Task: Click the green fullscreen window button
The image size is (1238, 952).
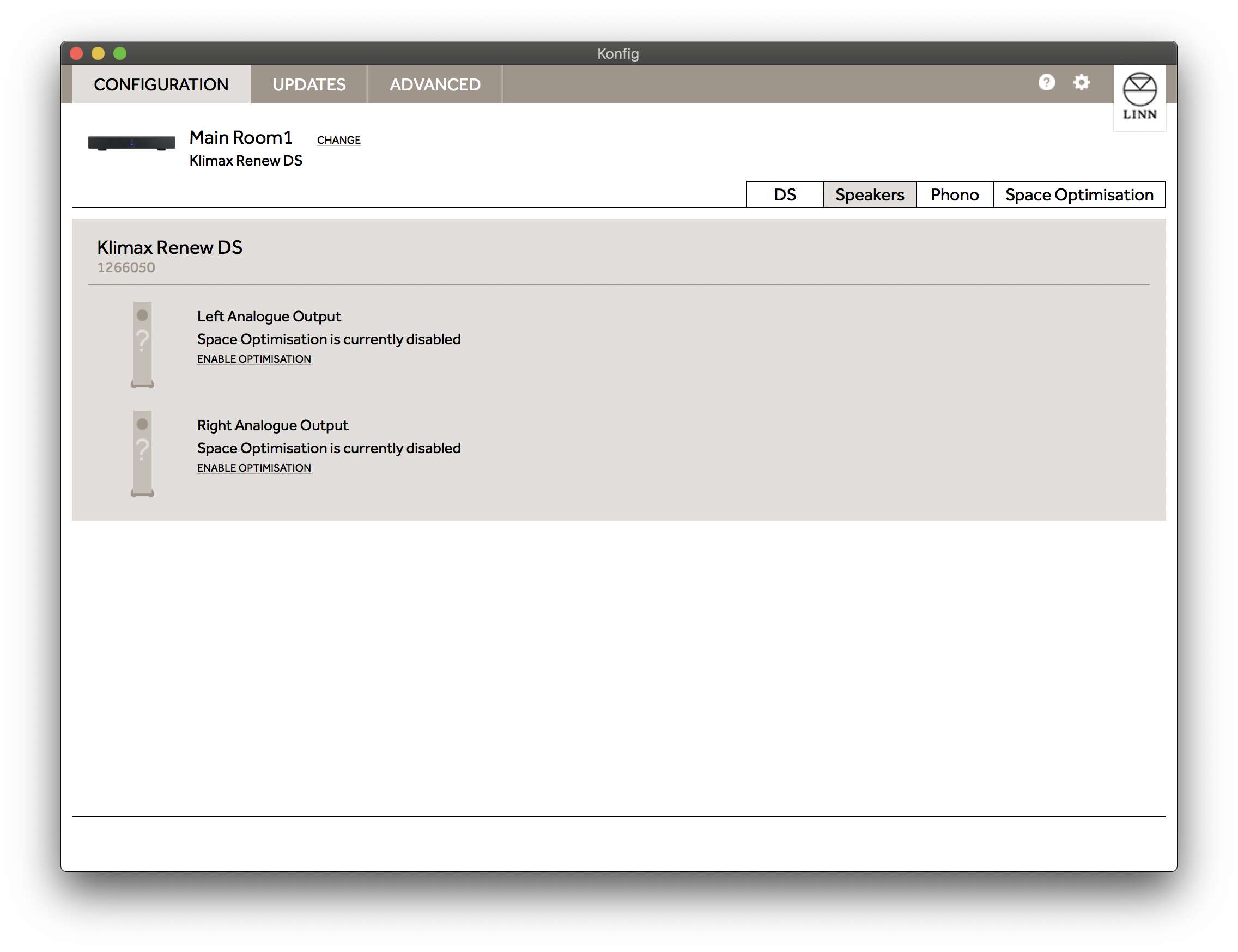Action: click(x=120, y=54)
